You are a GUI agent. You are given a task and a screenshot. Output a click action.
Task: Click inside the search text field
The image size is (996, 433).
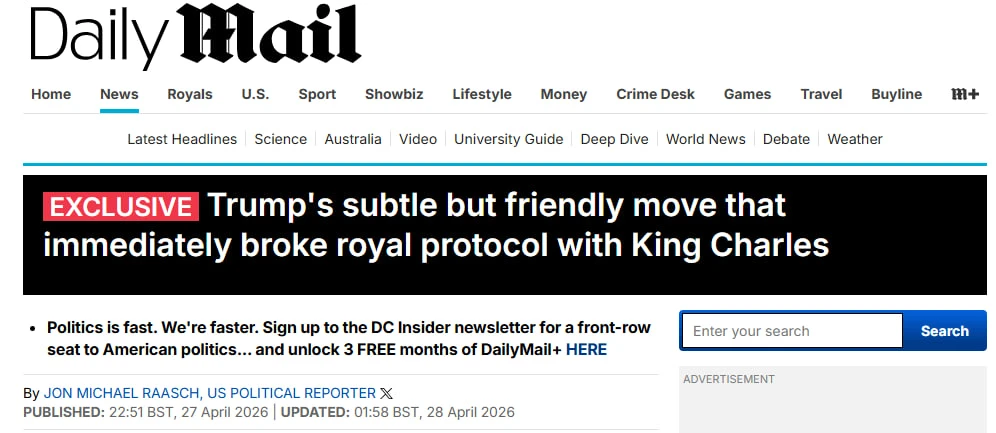pos(792,331)
